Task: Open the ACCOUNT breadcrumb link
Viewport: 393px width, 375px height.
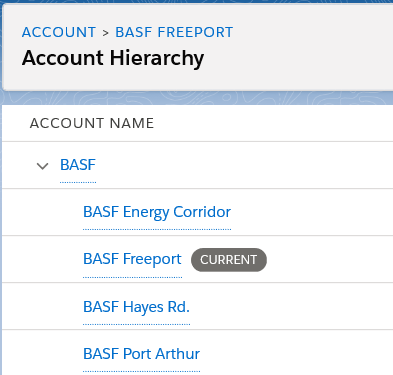Action: pyautogui.click(x=59, y=32)
